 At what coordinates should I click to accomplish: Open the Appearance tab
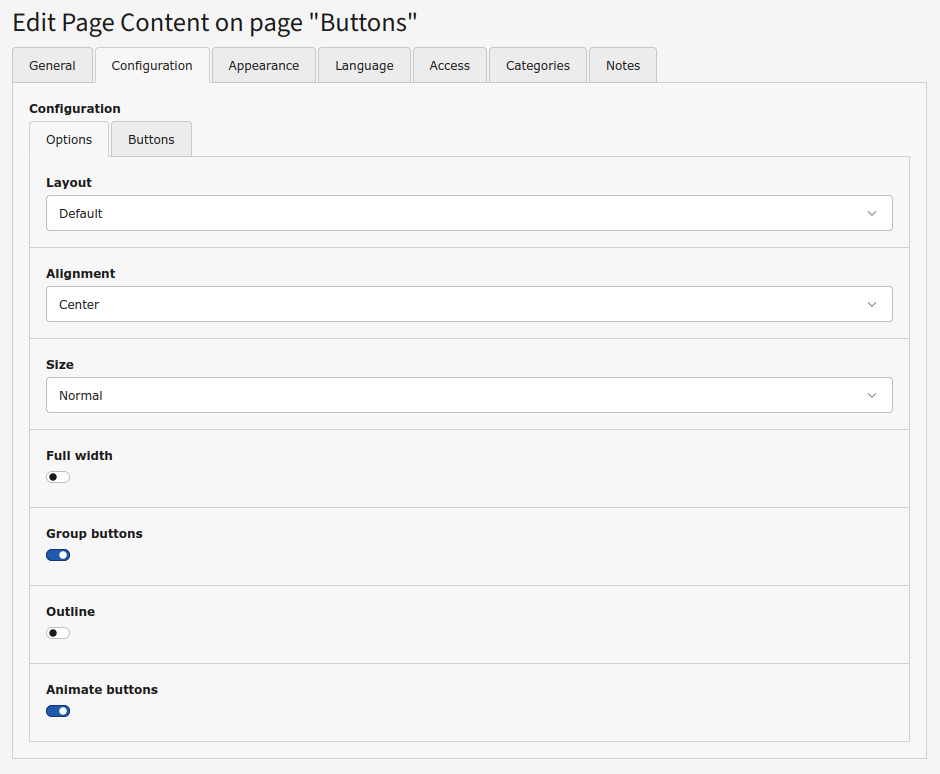pyautogui.click(x=263, y=66)
